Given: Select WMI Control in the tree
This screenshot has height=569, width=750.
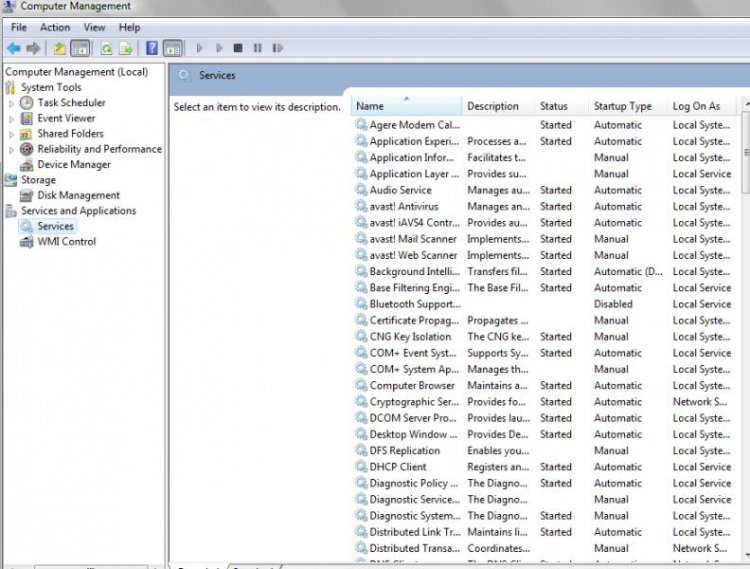Looking at the screenshot, I should point(66,241).
